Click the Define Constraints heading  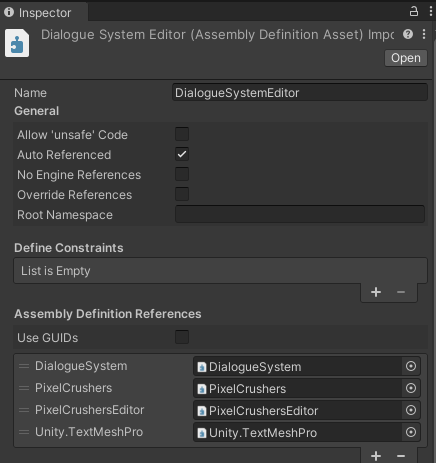click(69, 248)
